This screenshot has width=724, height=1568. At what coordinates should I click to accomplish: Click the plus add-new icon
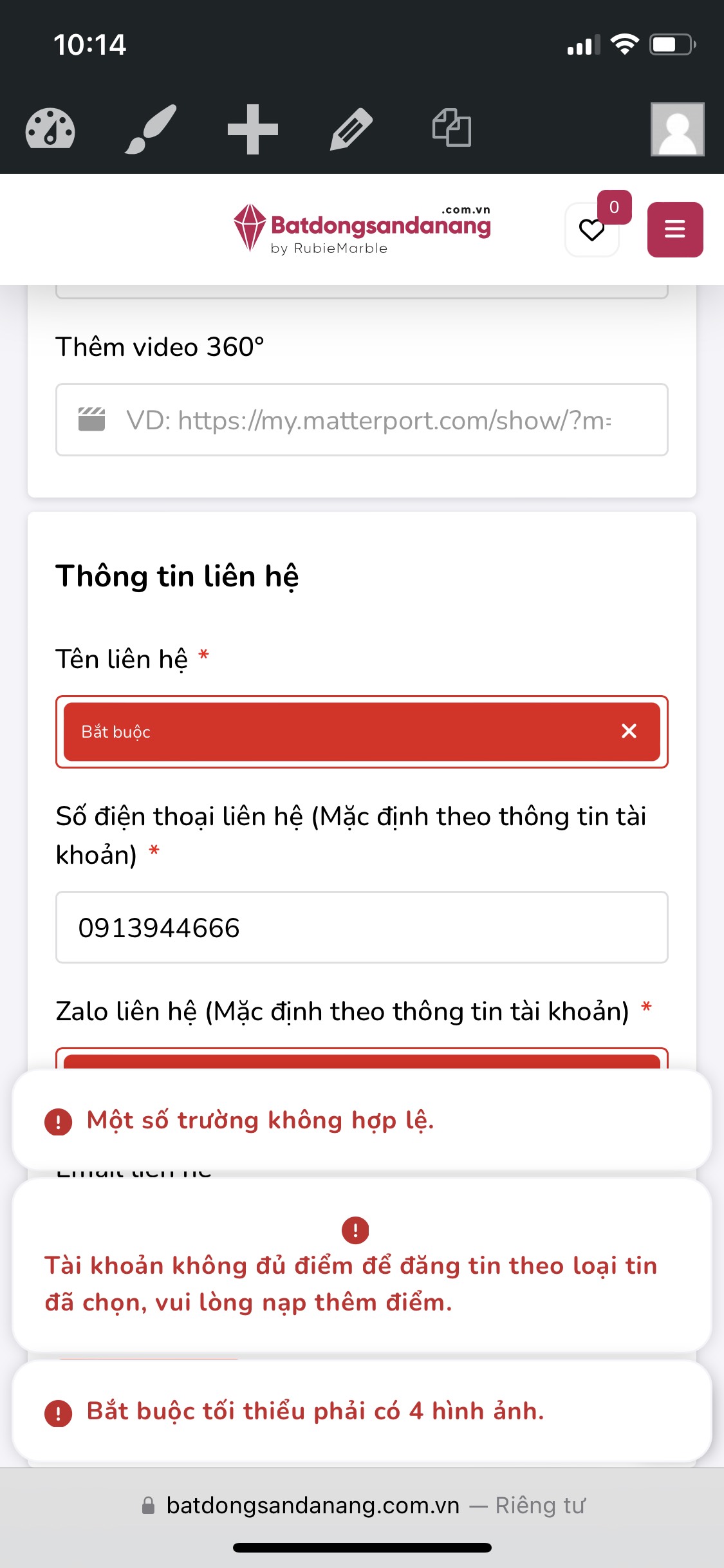click(x=252, y=129)
